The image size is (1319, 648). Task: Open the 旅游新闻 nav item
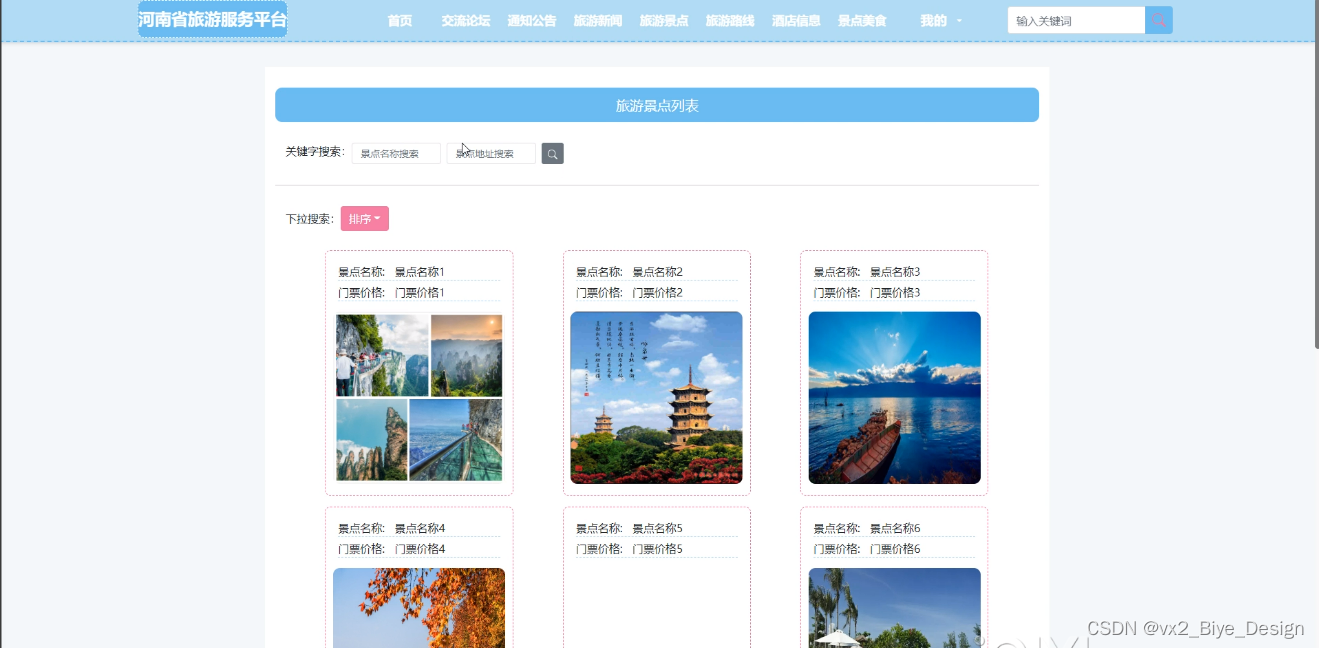point(598,20)
